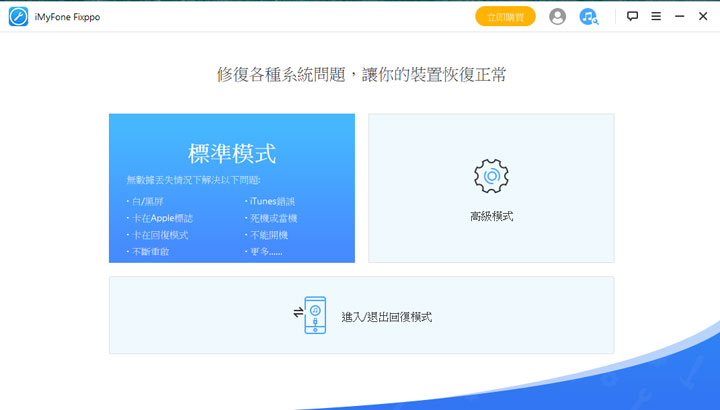Open the hamburger menu

click(x=656, y=17)
